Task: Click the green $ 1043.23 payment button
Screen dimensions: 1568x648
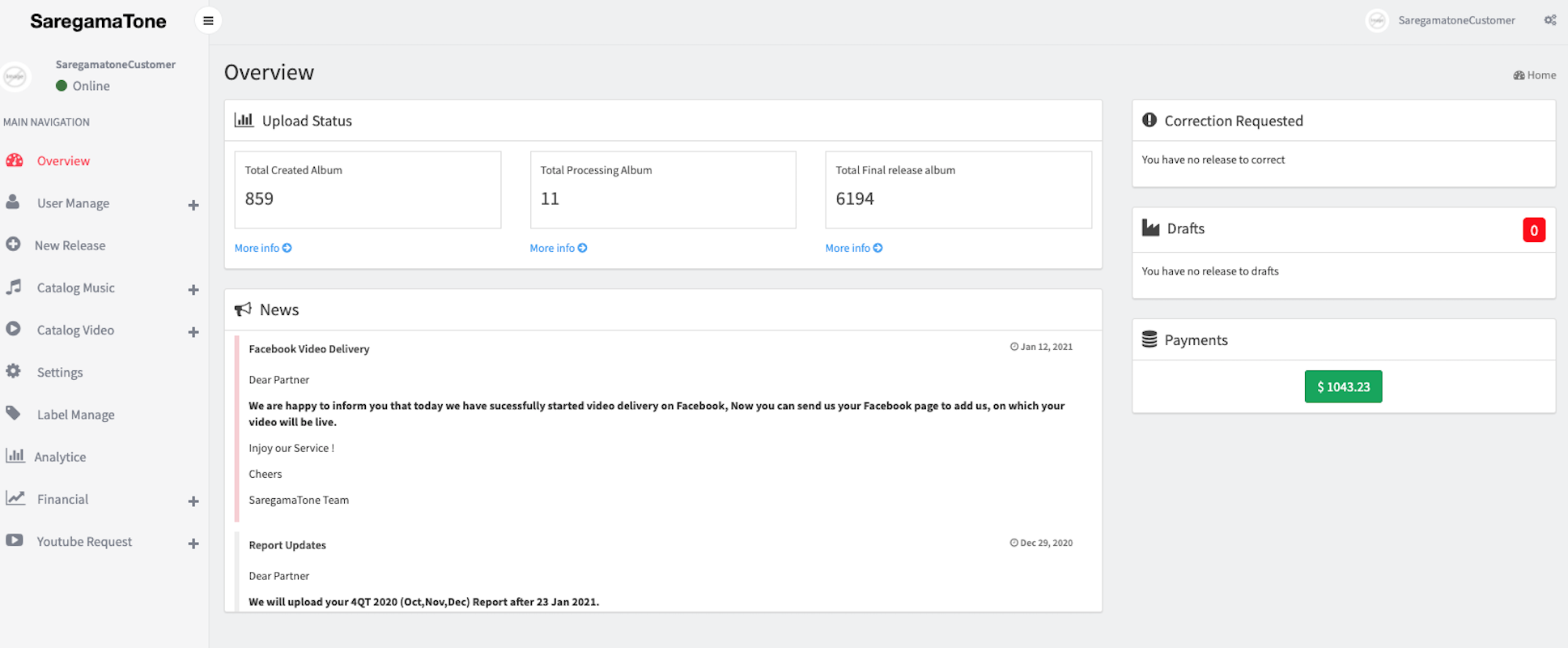Action: point(1344,386)
